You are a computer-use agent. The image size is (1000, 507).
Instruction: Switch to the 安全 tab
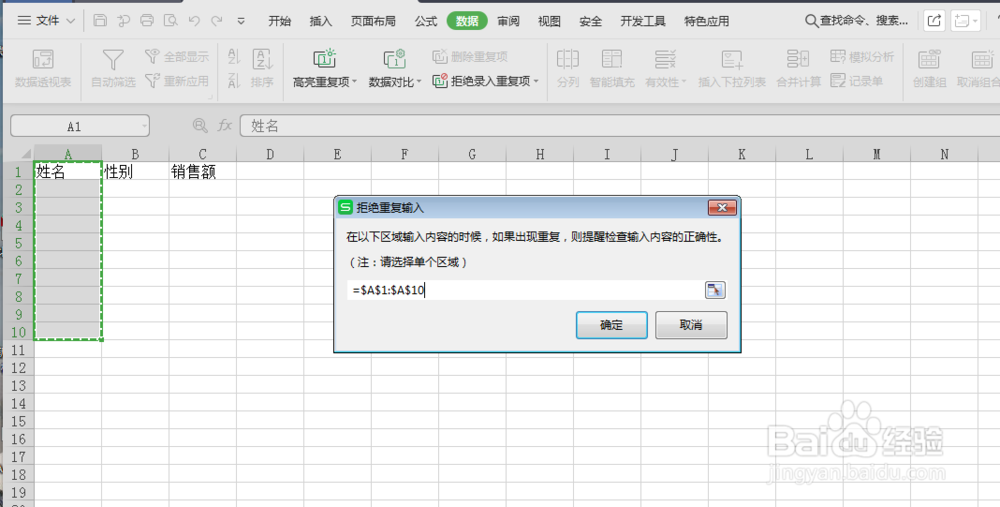tap(591, 21)
